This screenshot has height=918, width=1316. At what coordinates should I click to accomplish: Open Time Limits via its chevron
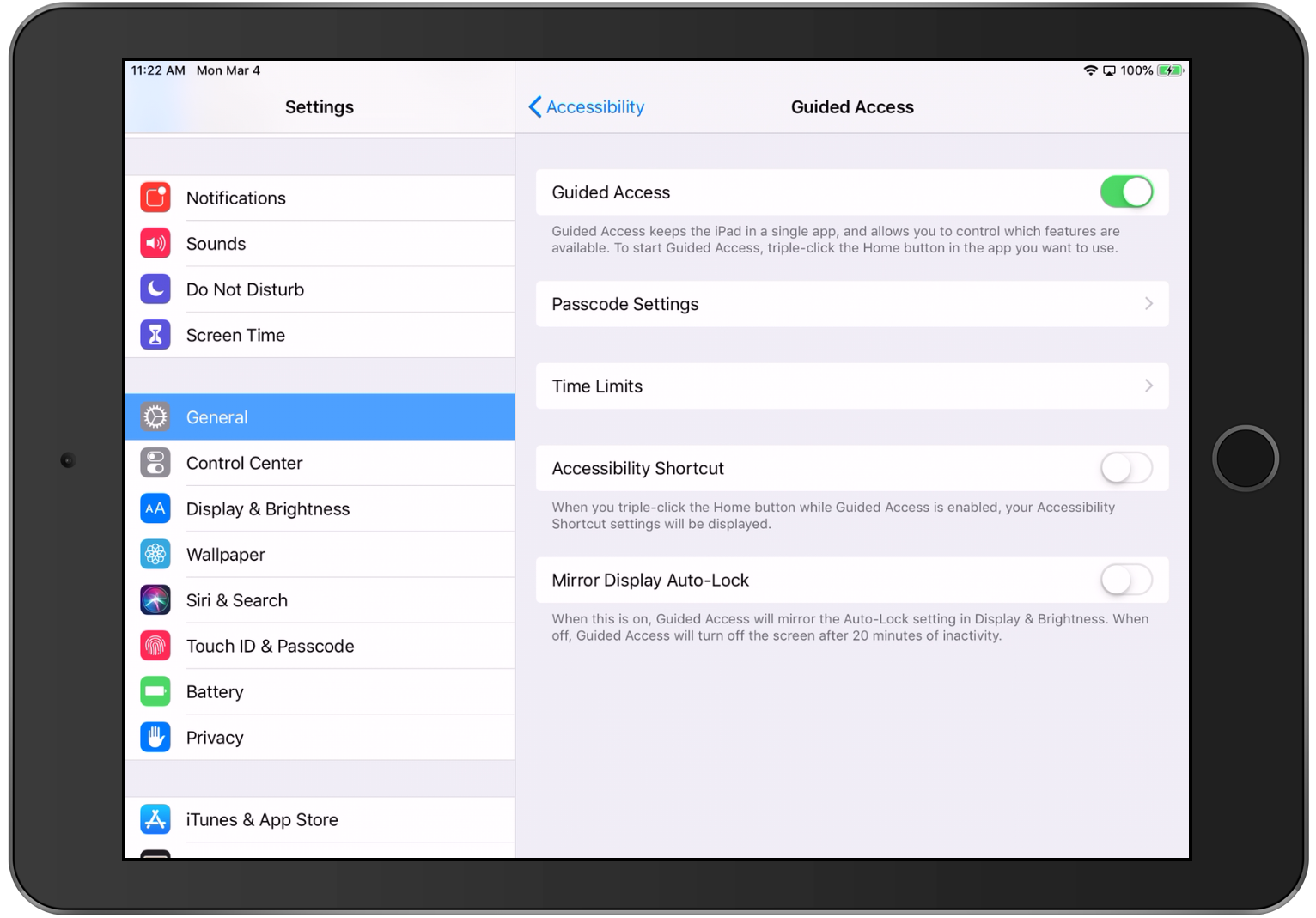(x=1148, y=386)
